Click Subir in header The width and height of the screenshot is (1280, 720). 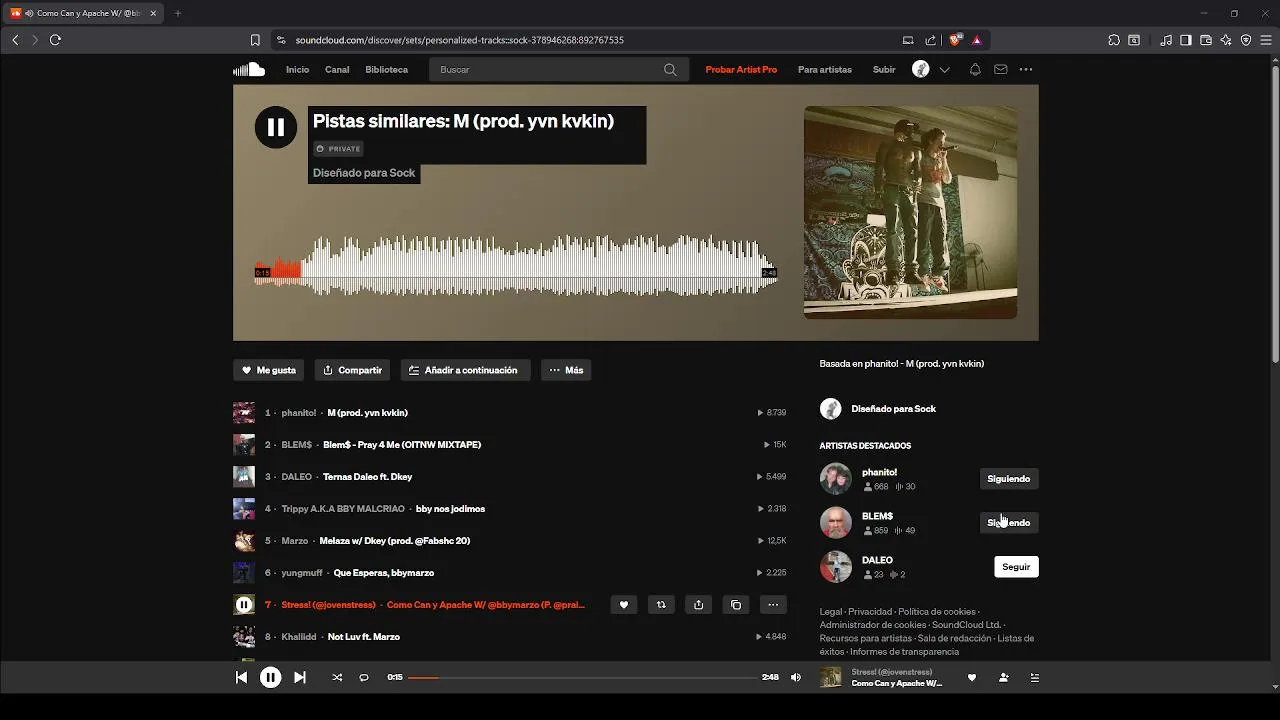(x=884, y=70)
